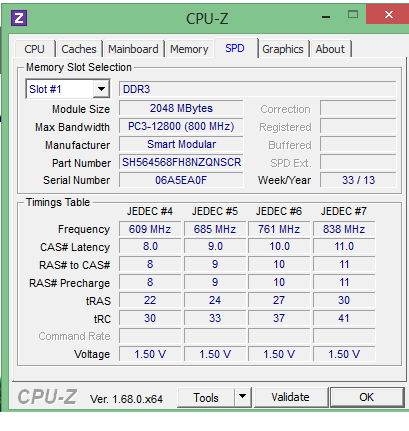Open the Caches tab

(79, 49)
